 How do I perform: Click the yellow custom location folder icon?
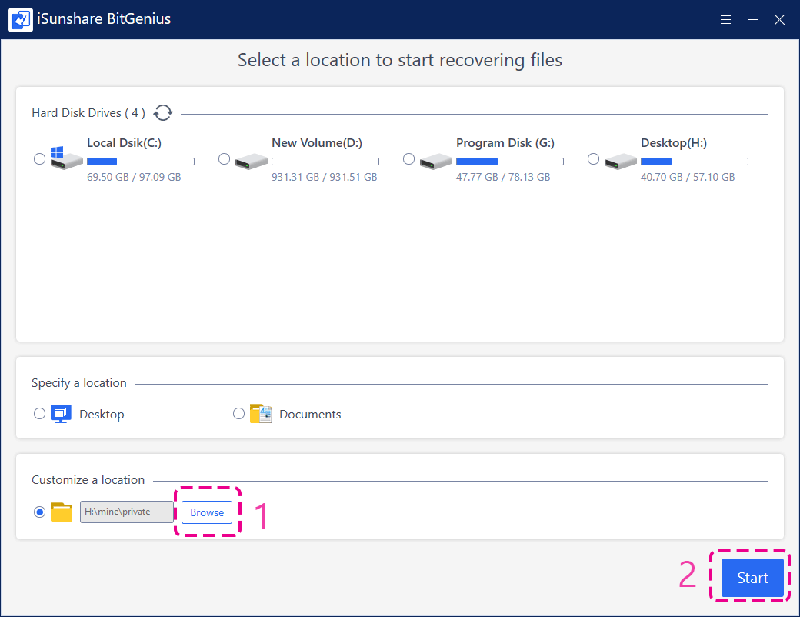(62, 512)
